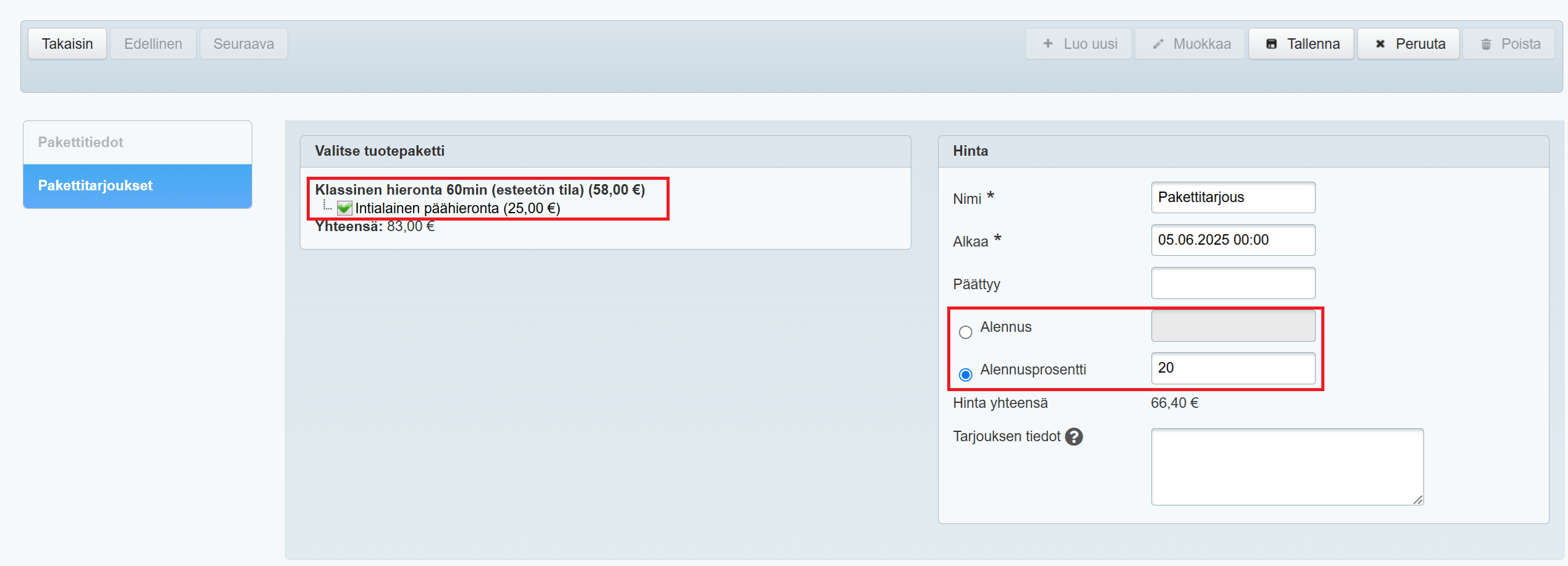
Task: Select Klassinen hieronta 60min tree item
Action: (480, 190)
